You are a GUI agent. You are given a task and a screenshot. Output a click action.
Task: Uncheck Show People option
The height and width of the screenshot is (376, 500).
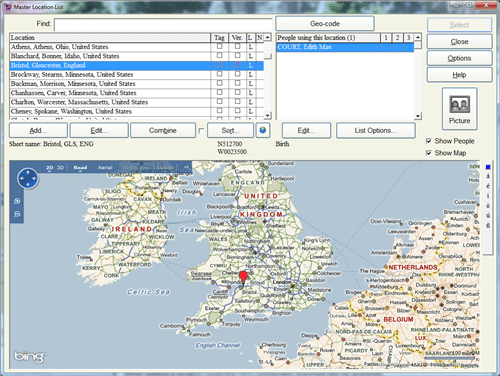(x=429, y=141)
